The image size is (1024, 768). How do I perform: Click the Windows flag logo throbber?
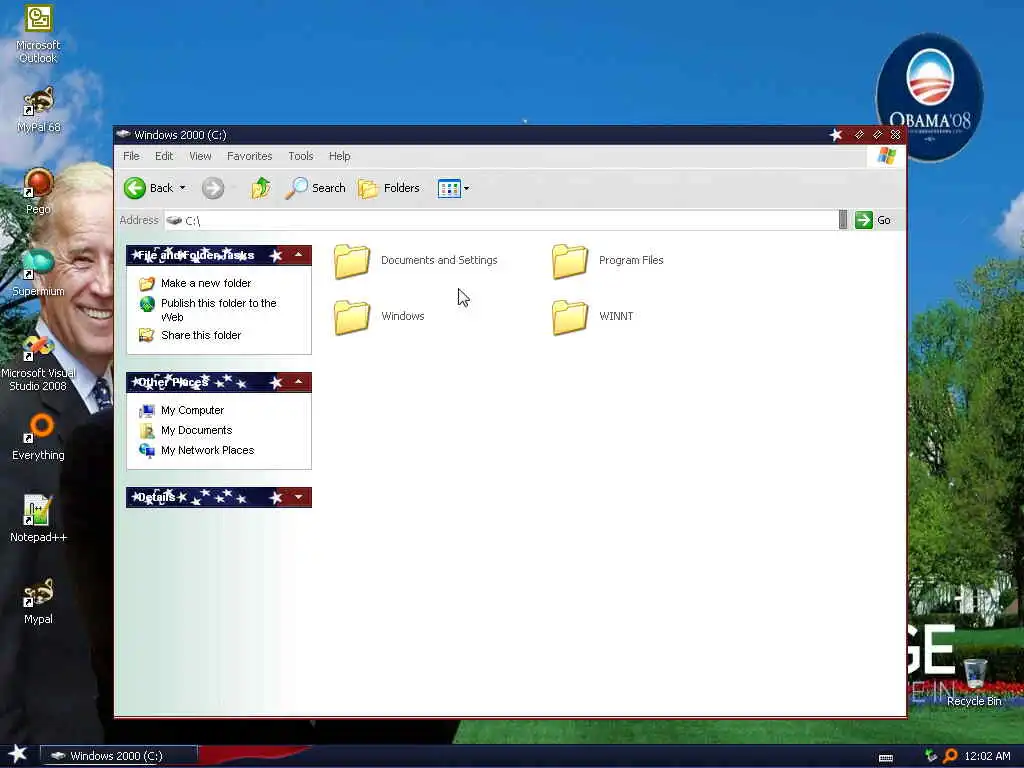pyautogui.click(x=886, y=156)
